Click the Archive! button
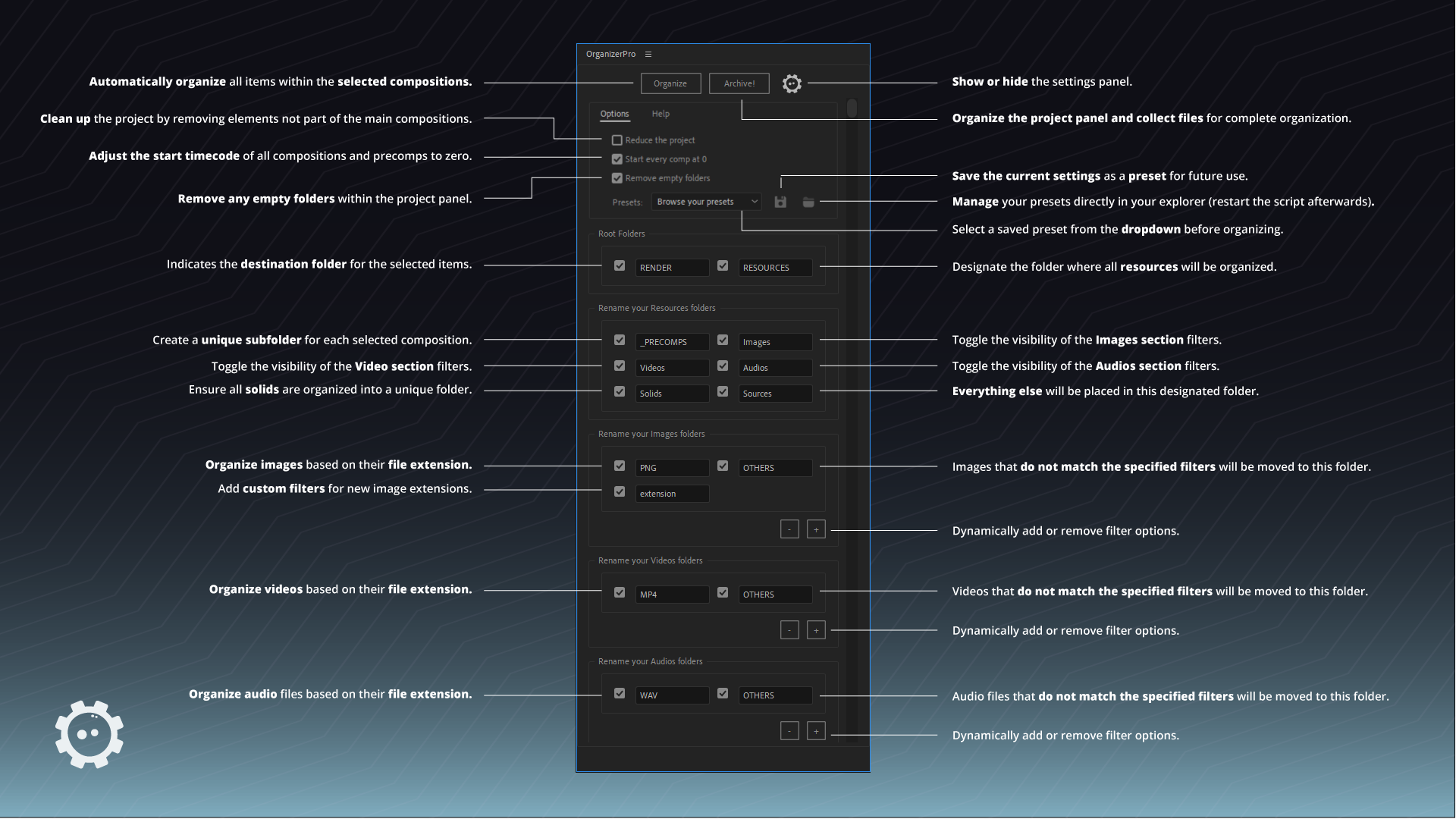The height and width of the screenshot is (819, 1456). (739, 83)
